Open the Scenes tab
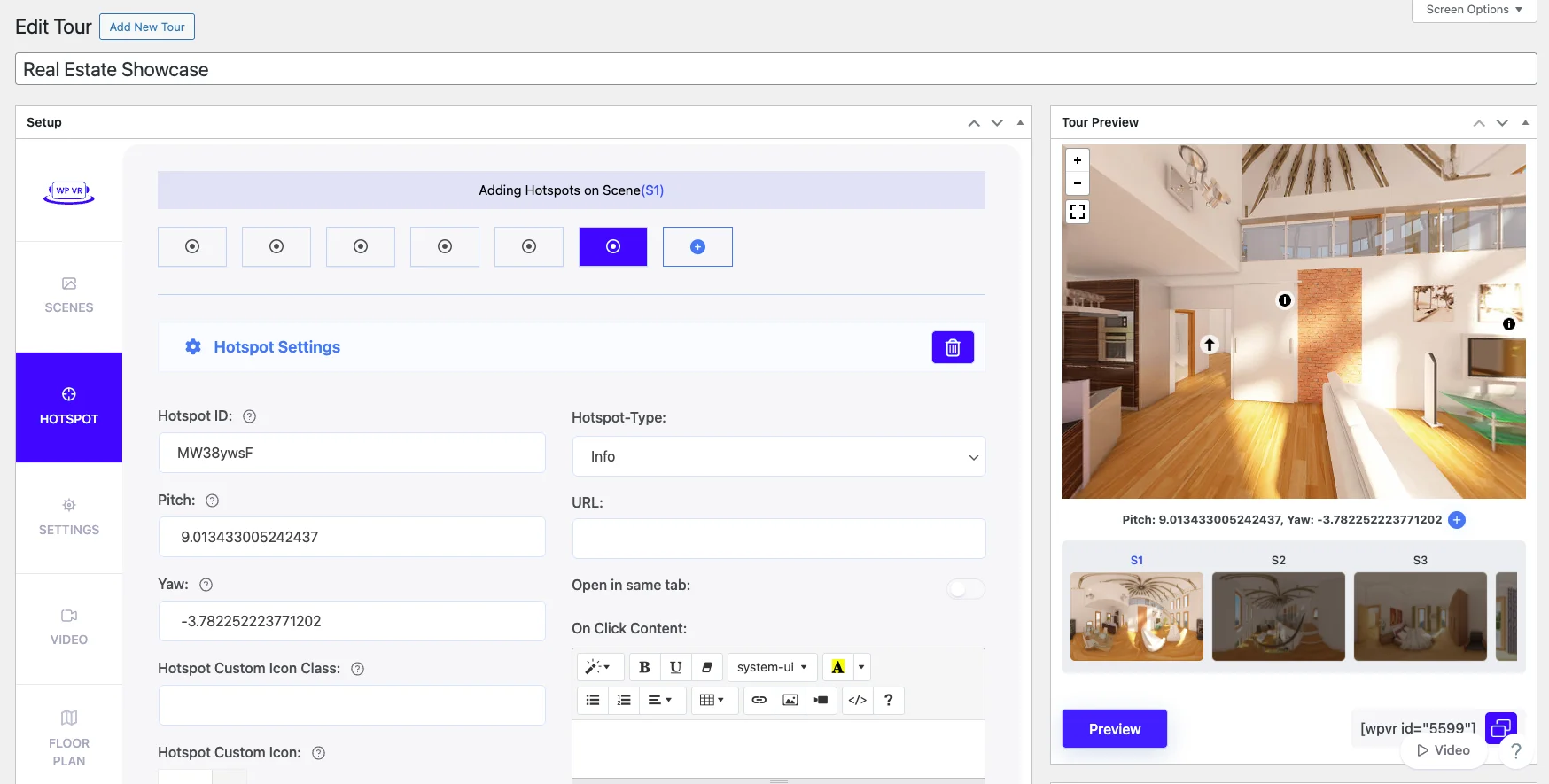The image size is (1549, 784). click(69, 297)
